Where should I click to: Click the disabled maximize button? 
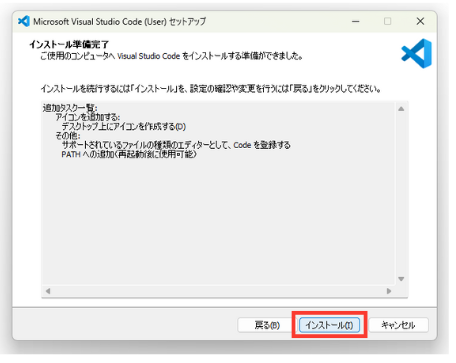point(387,21)
